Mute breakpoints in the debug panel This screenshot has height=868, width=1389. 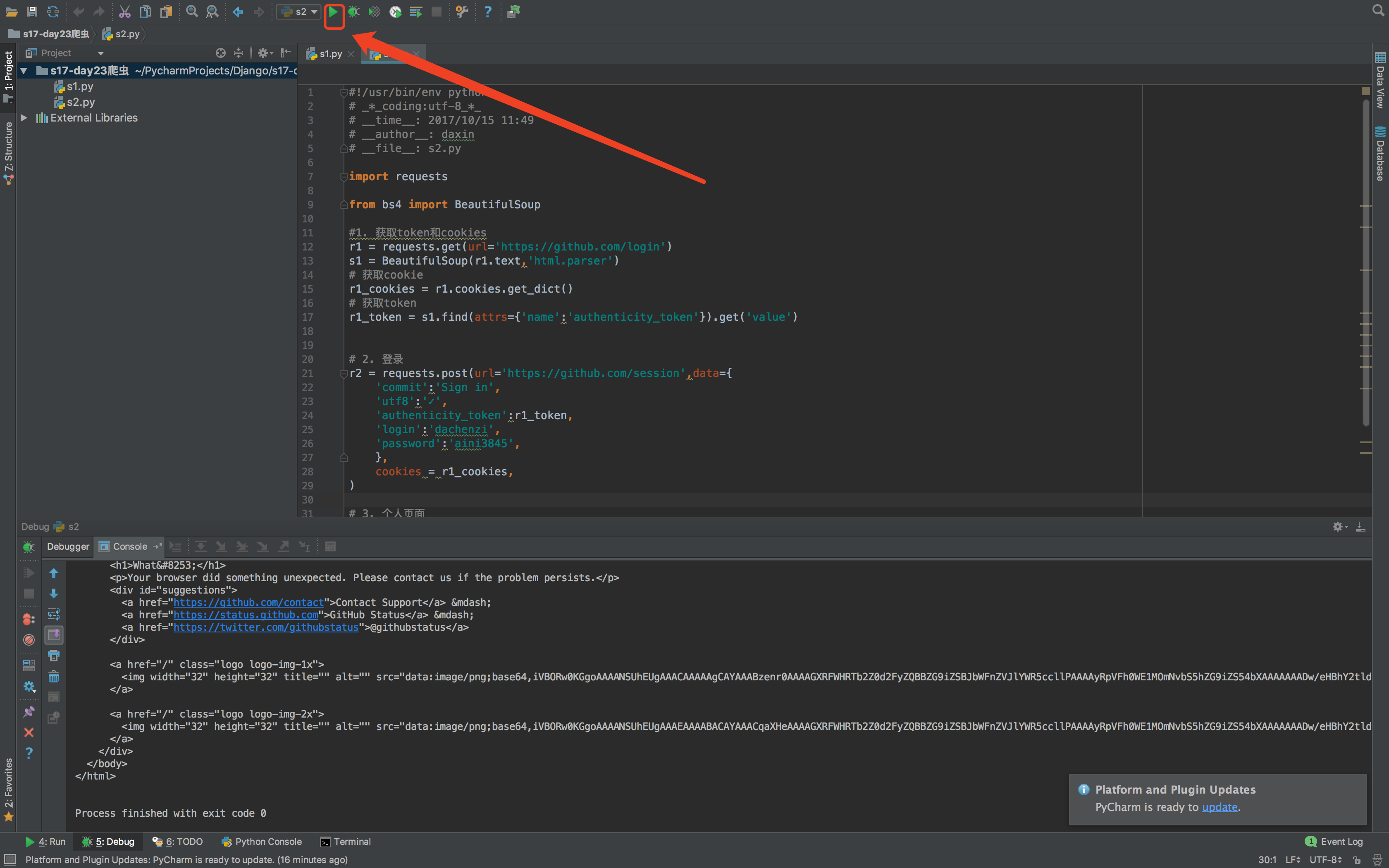tap(29, 639)
